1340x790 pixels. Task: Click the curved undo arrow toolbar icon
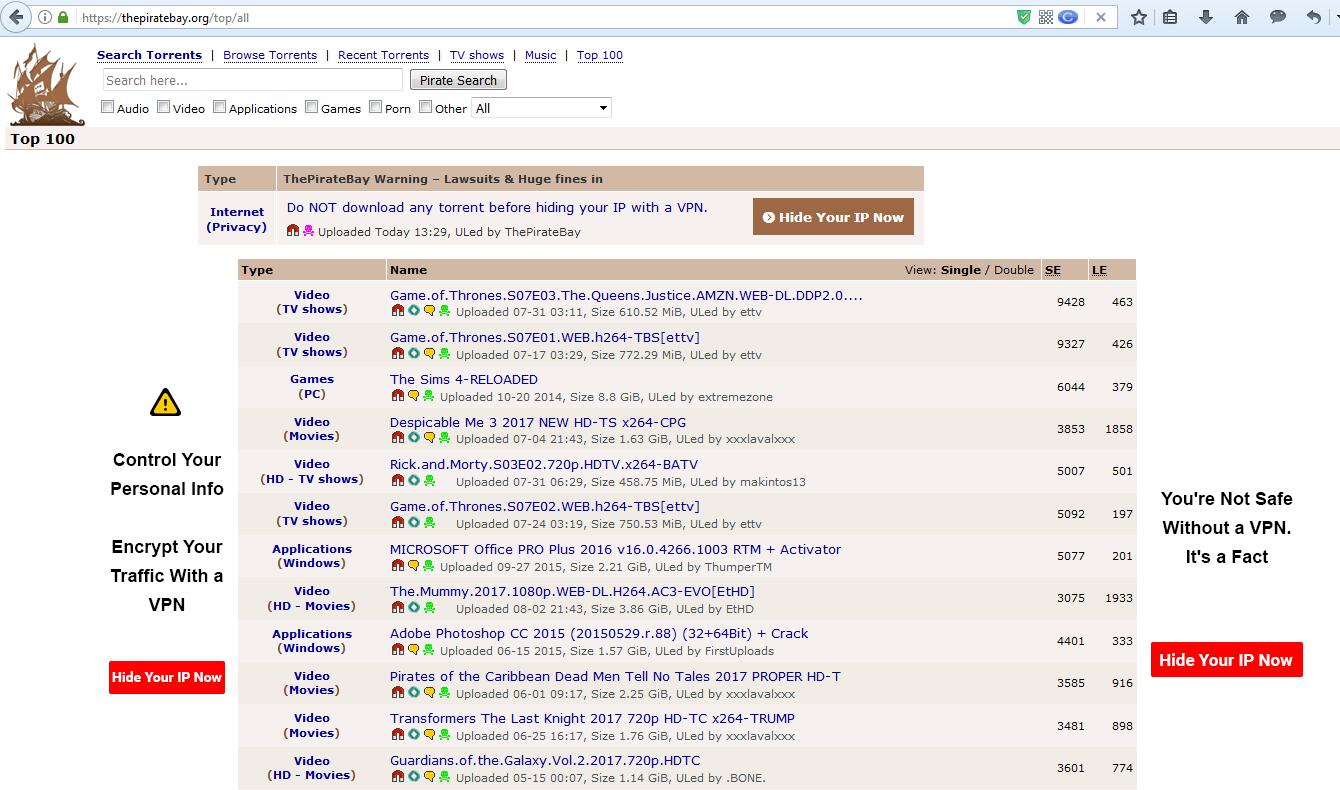point(1313,17)
